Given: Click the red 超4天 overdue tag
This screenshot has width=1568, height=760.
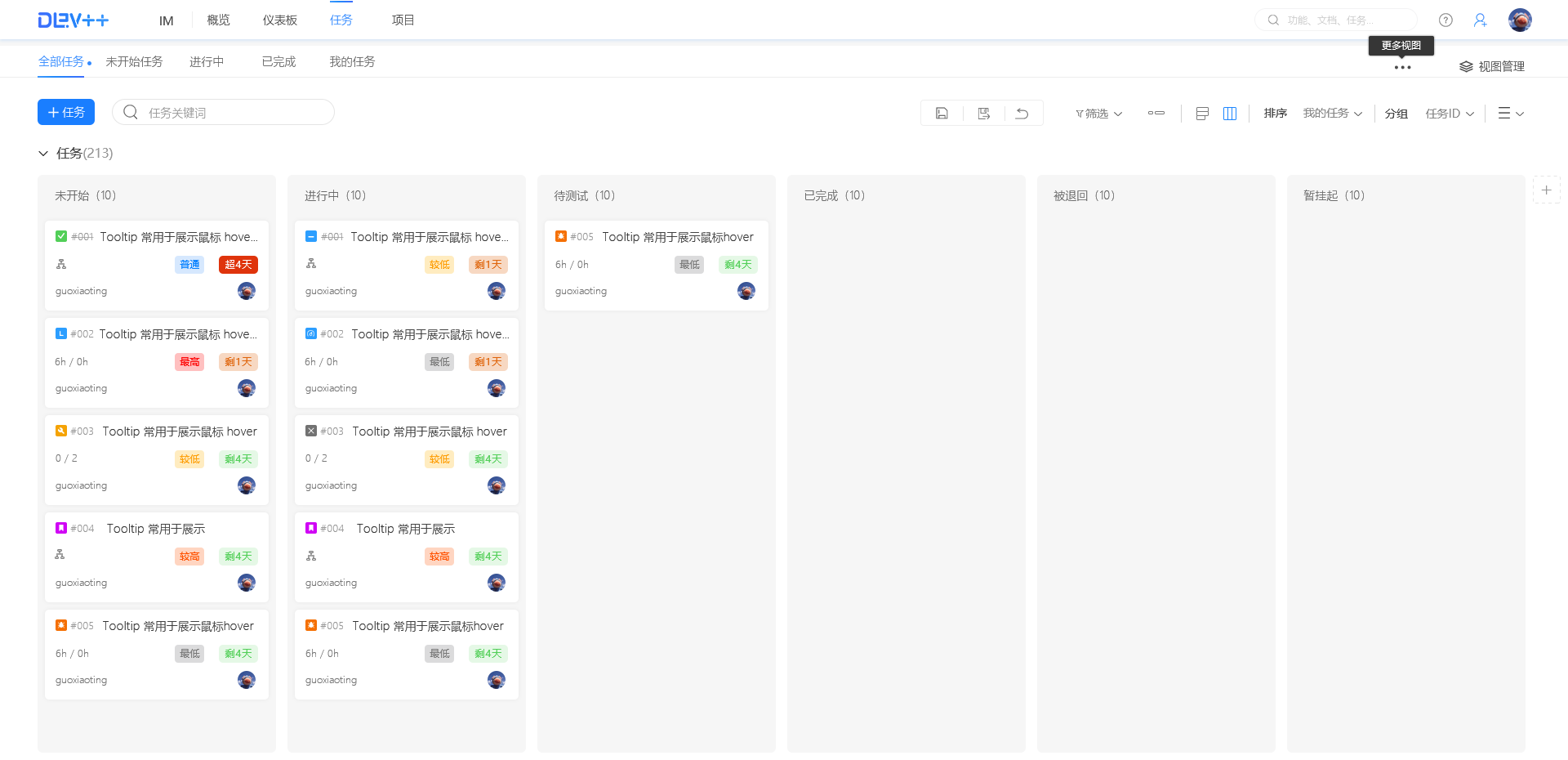Looking at the screenshot, I should tap(238, 265).
